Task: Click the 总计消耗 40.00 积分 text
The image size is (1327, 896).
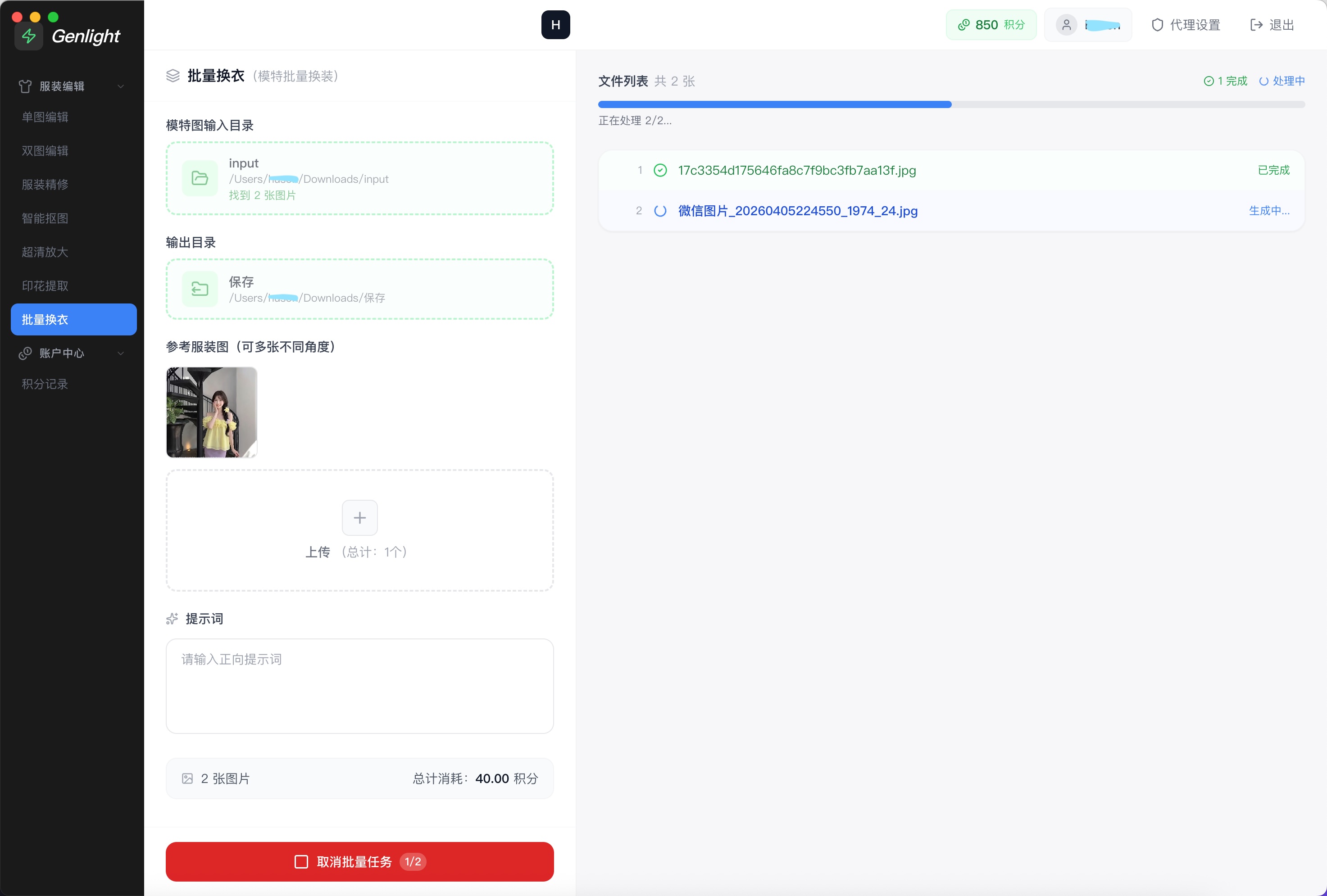Action: (x=476, y=778)
